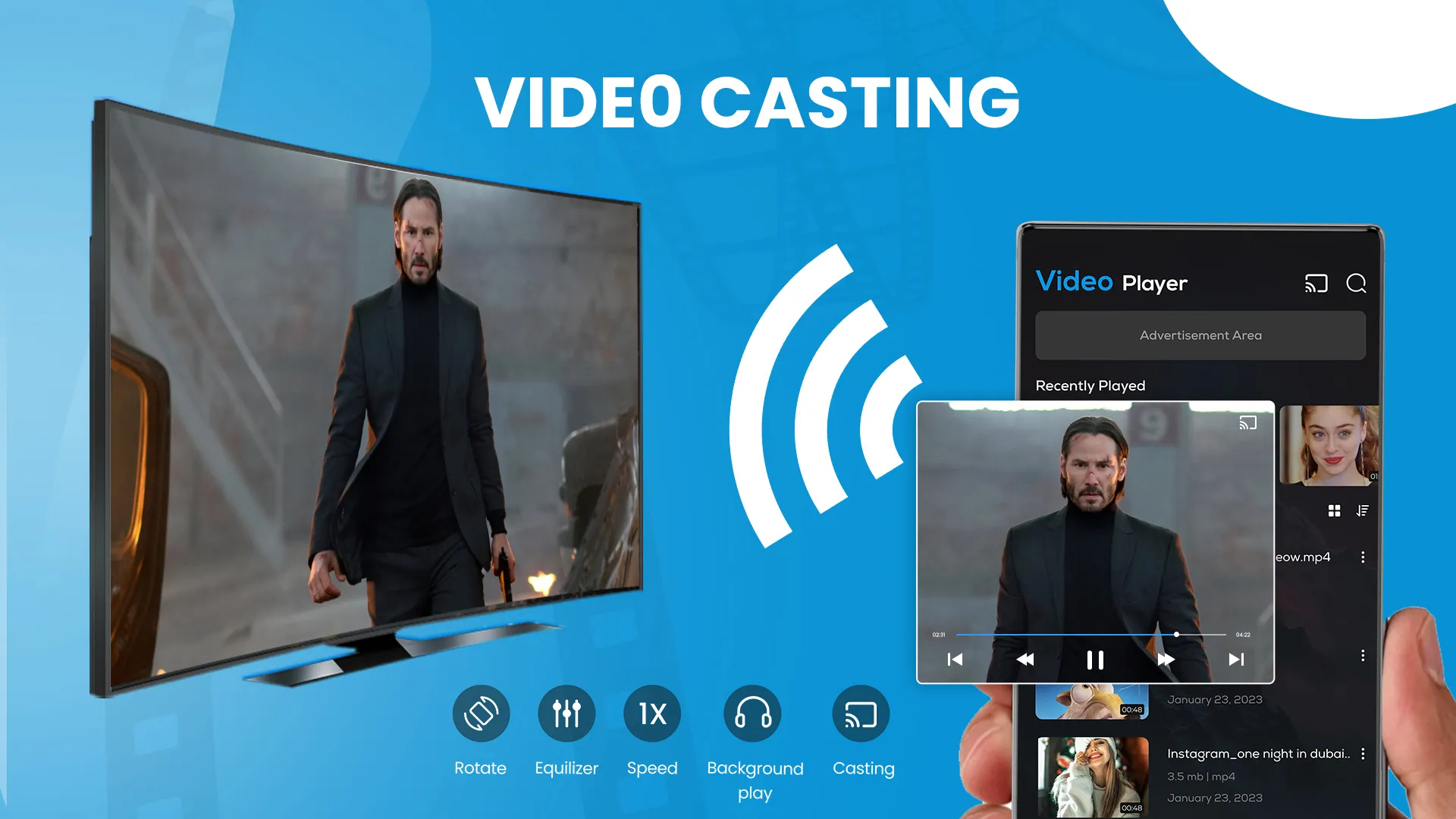Click Advertisement Area banner
Image resolution: width=1456 pixels, height=819 pixels.
tap(1200, 335)
